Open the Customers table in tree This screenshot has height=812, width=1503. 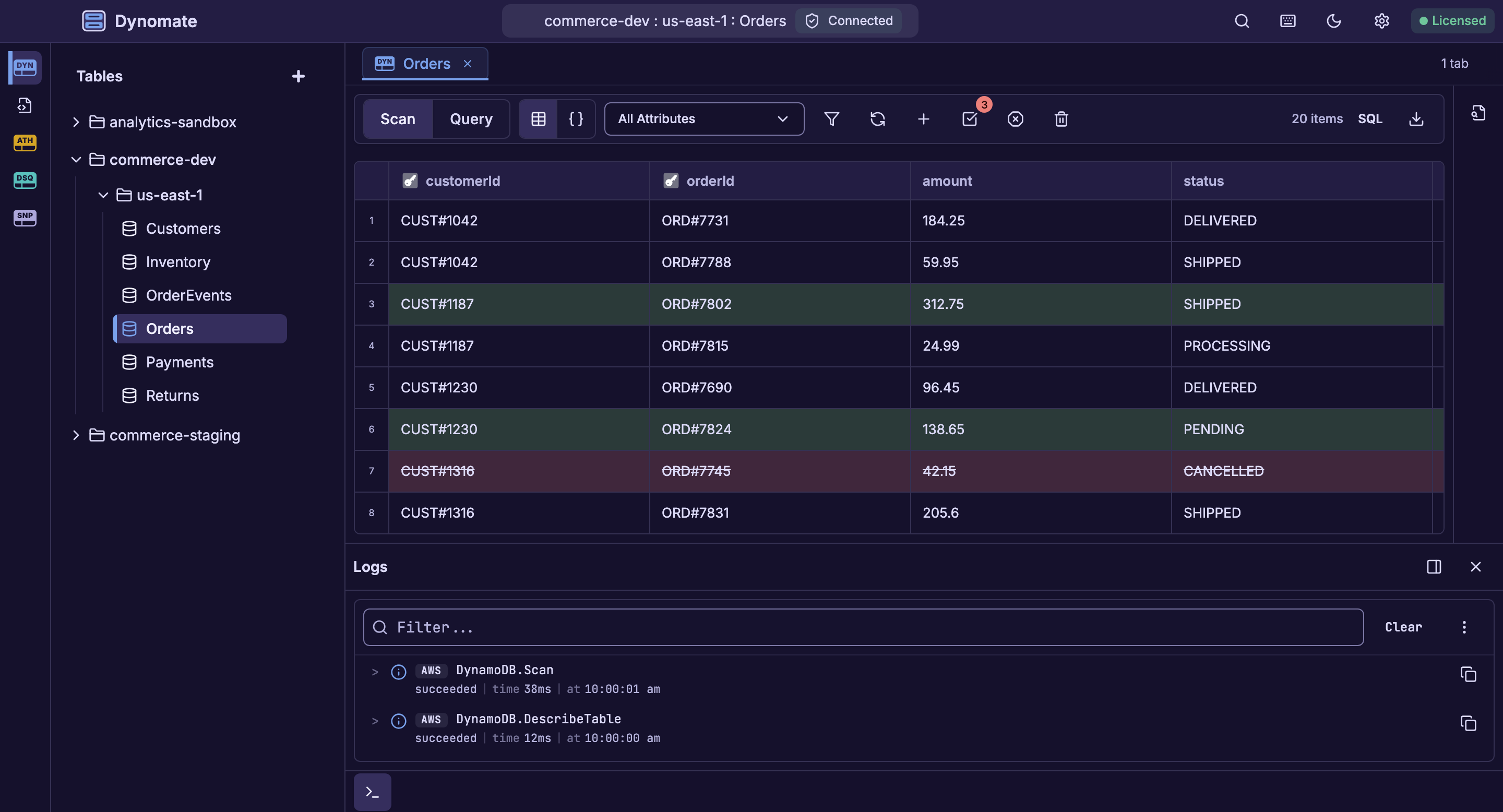click(183, 229)
